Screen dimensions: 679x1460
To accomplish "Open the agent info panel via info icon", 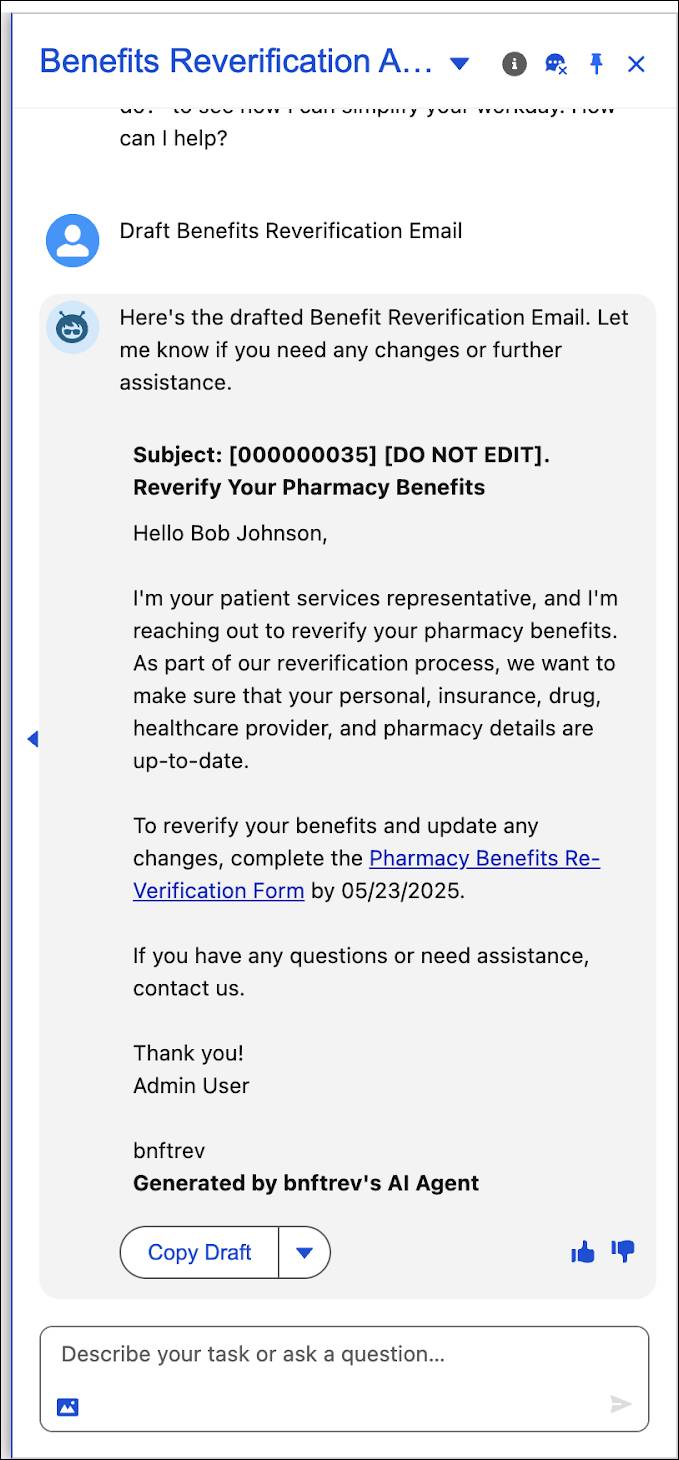I will (x=514, y=63).
